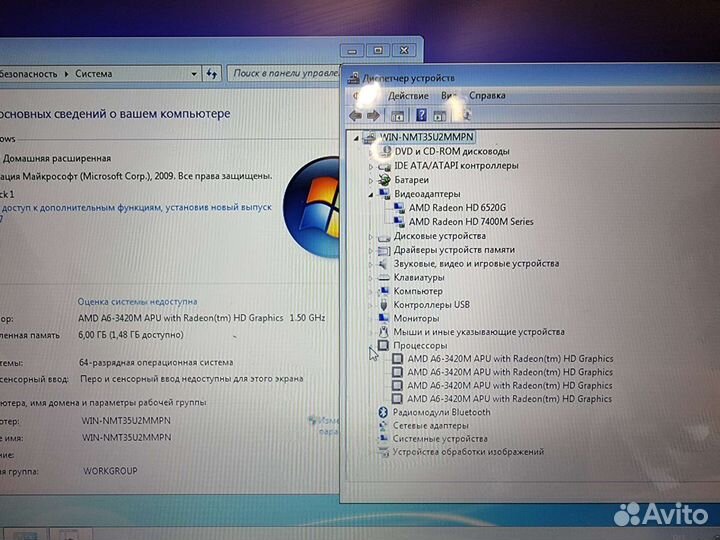Select the Устройства обработки изображений icon
Image resolution: width=720 pixels, height=540 pixels.
pos(382,452)
